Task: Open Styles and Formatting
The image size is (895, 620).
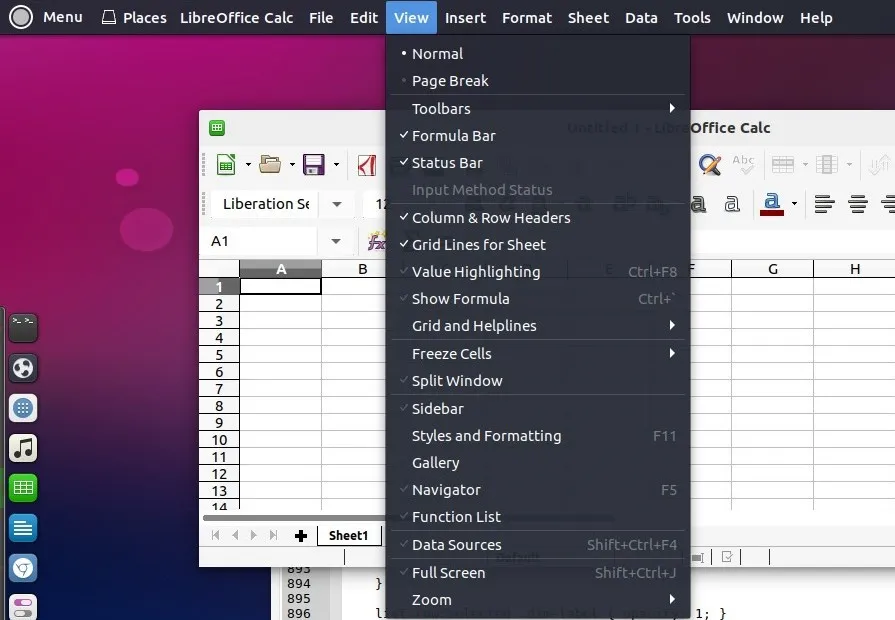Action: point(486,436)
